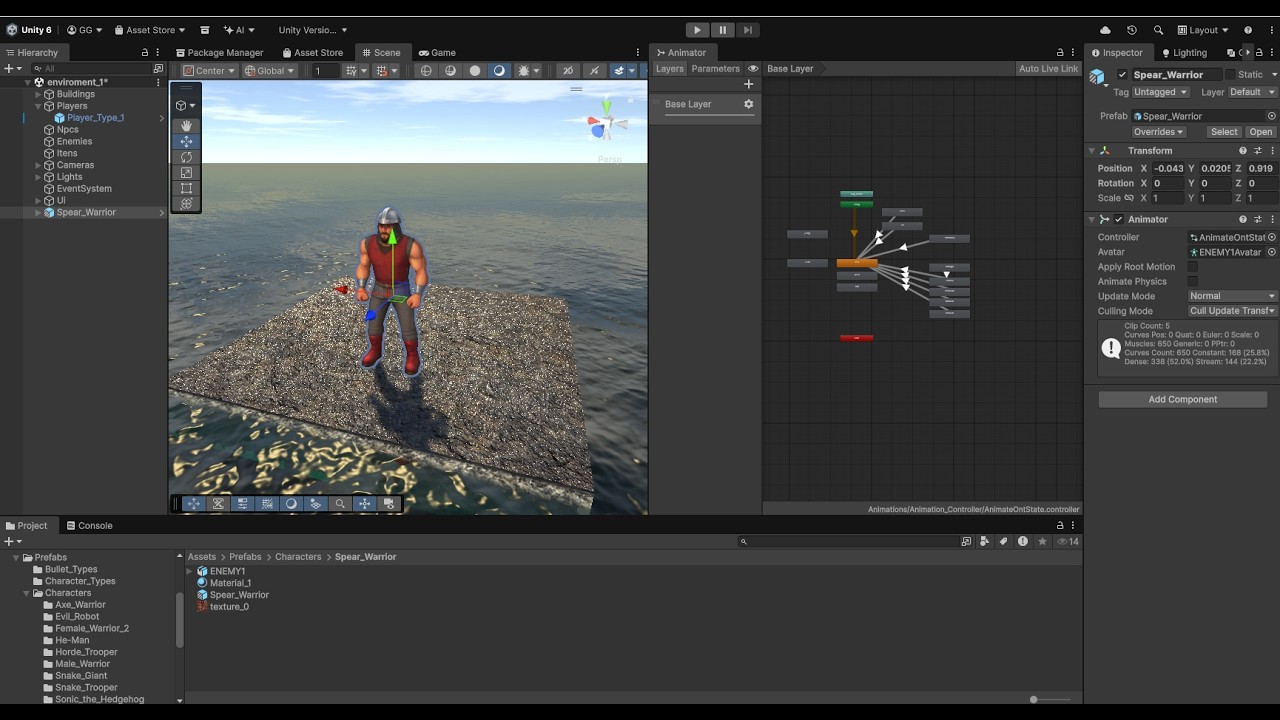The height and width of the screenshot is (720, 1280).
Task: Toggle Animator layer visibility eye icon
Action: [753, 69]
